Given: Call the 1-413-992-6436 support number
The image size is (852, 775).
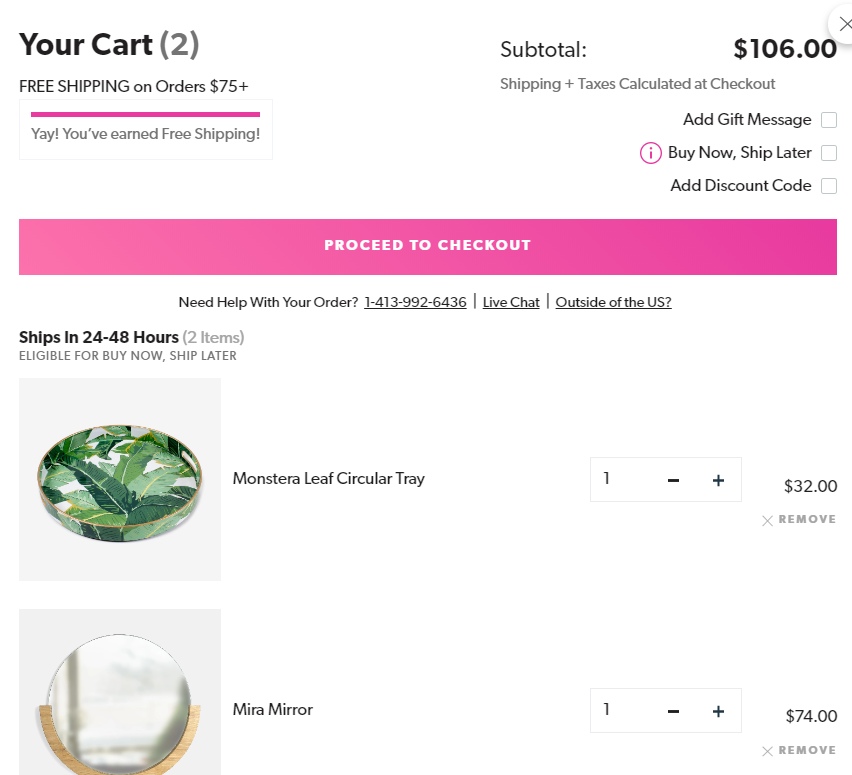Looking at the screenshot, I should click(x=415, y=301).
